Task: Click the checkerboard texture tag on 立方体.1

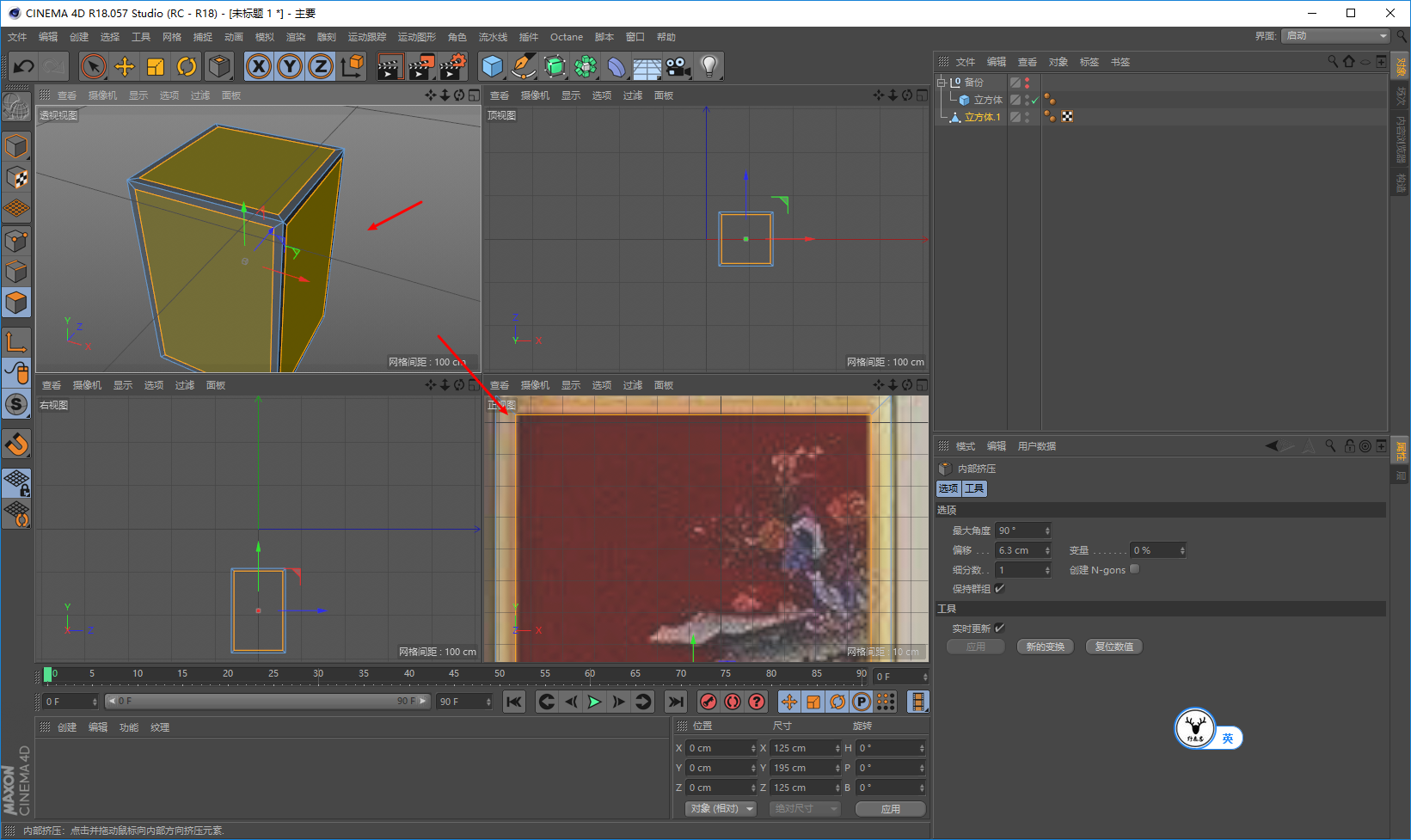Action: coord(1067,117)
